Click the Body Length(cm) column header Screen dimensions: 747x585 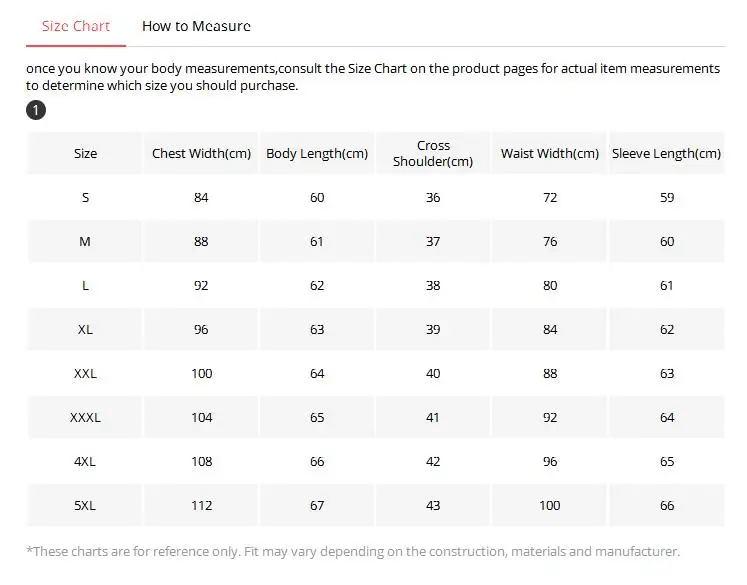[317, 153]
